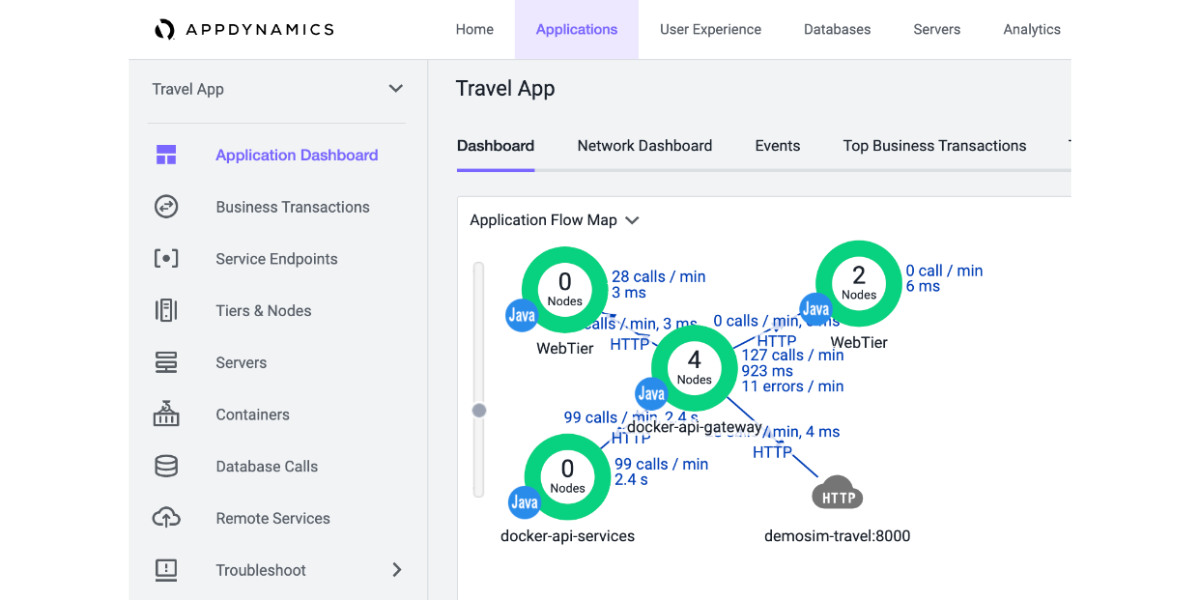Open Containers in sidebar
The width and height of the screenshot is (1200, 600).
point(253,415)
